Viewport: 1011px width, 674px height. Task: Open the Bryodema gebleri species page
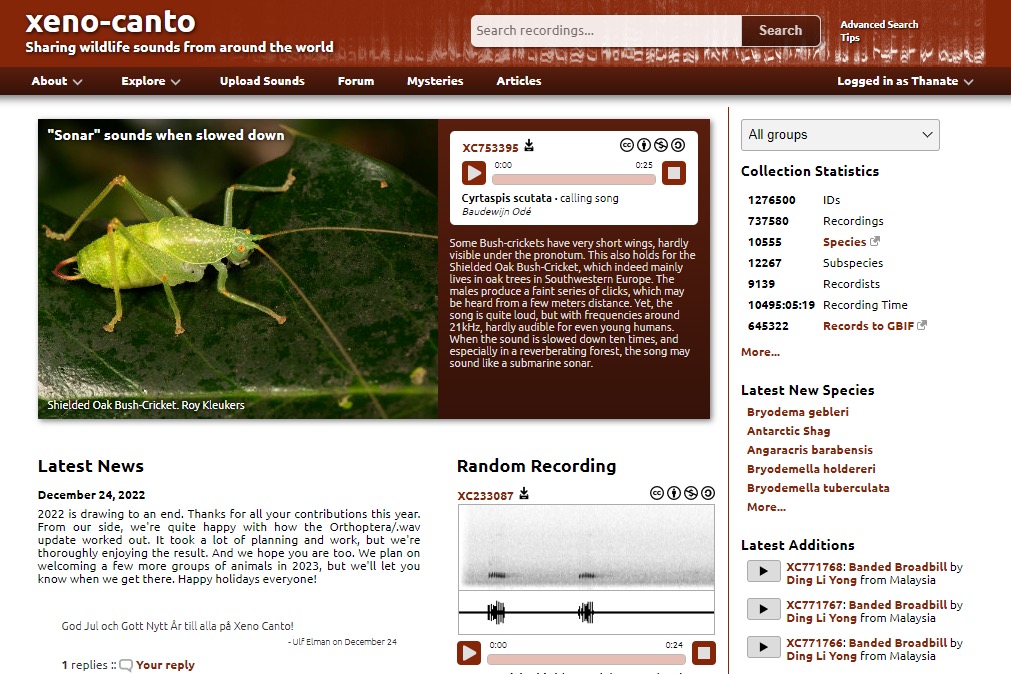pos(798,411)
